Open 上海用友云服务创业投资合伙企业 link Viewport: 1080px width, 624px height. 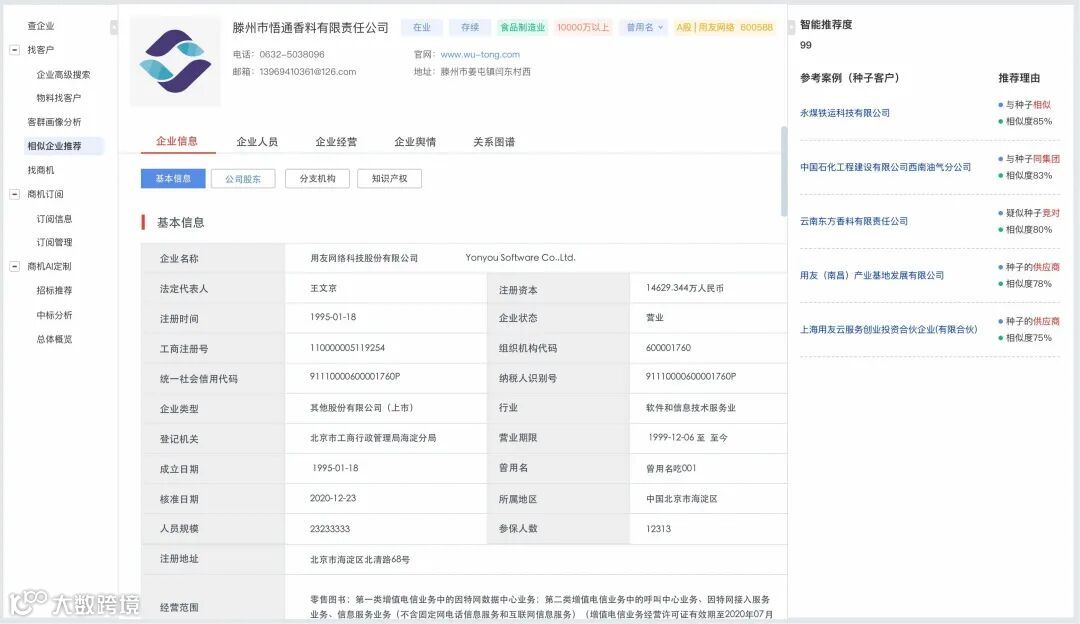click(x=889, y=330)
